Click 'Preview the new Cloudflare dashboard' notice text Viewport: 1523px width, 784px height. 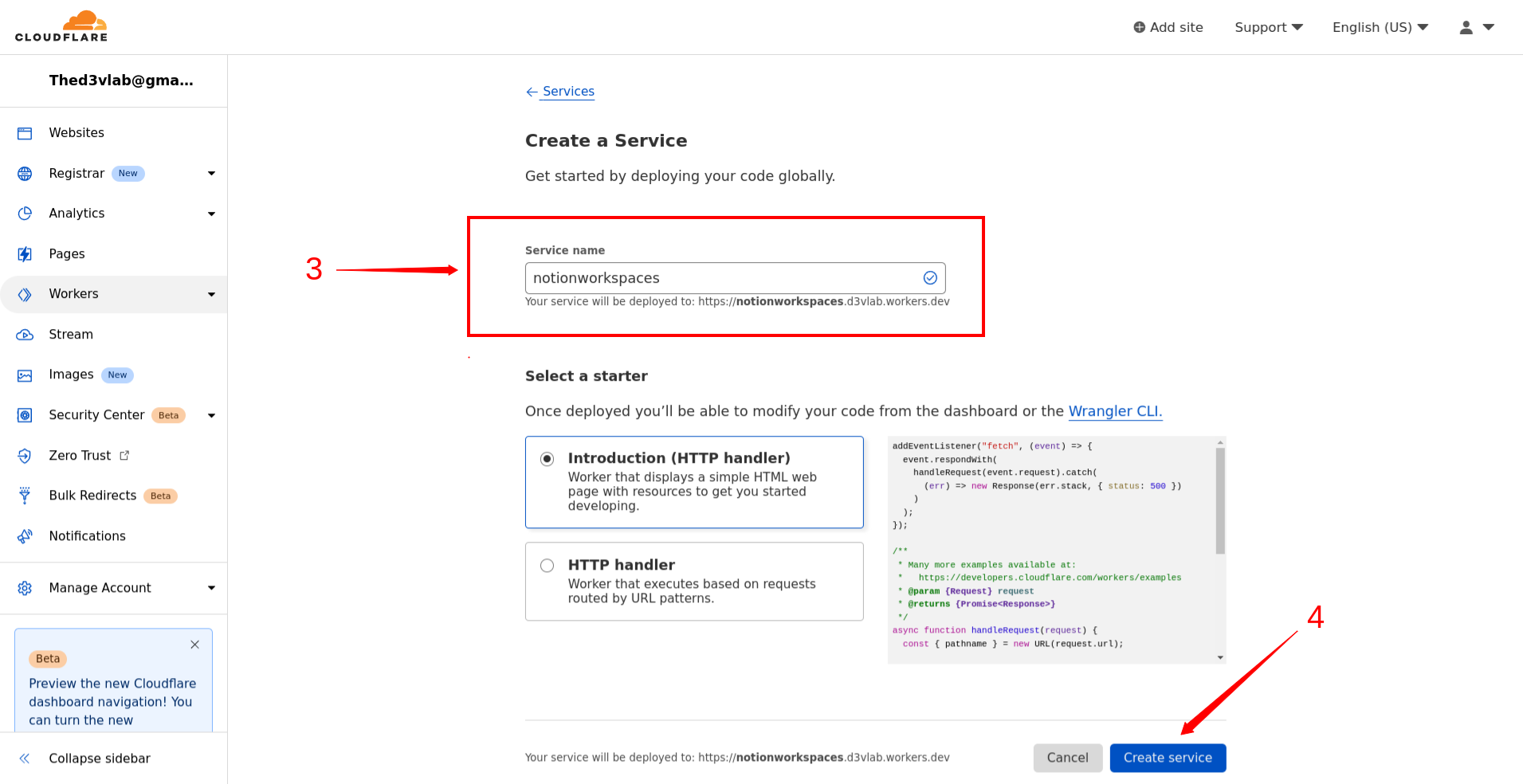[x=112, y=702]
